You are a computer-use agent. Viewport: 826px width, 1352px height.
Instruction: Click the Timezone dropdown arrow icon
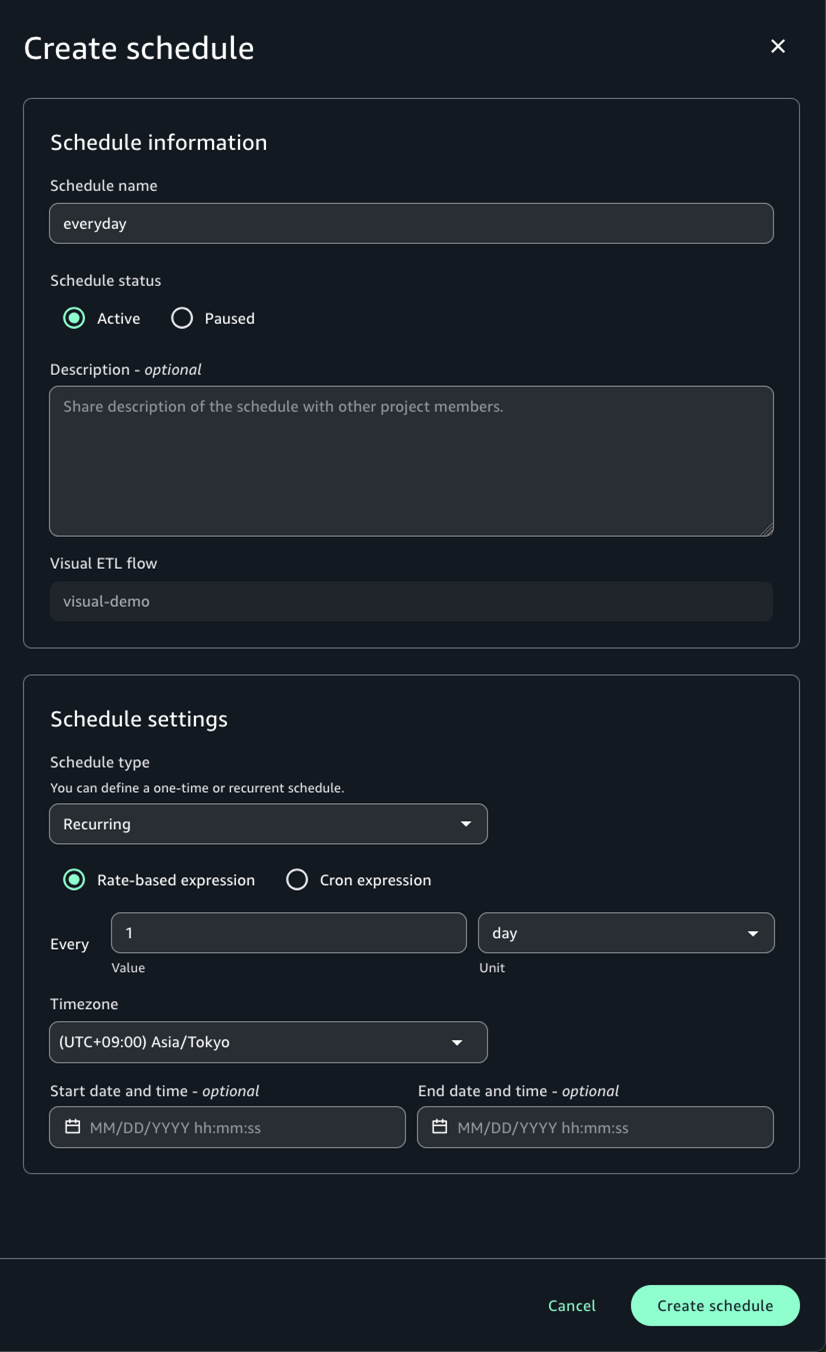(457, 1042)
